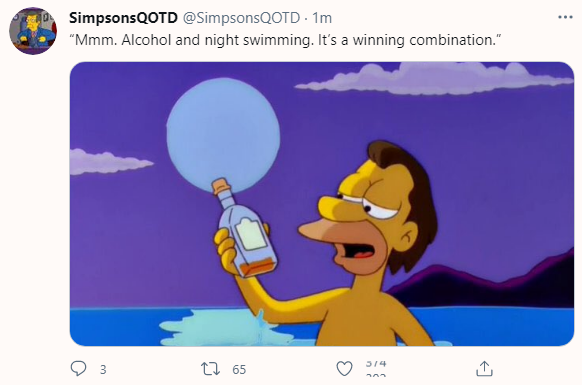Open the share upload arrow icon
The image size is (582, 385).
pos(484,368)
